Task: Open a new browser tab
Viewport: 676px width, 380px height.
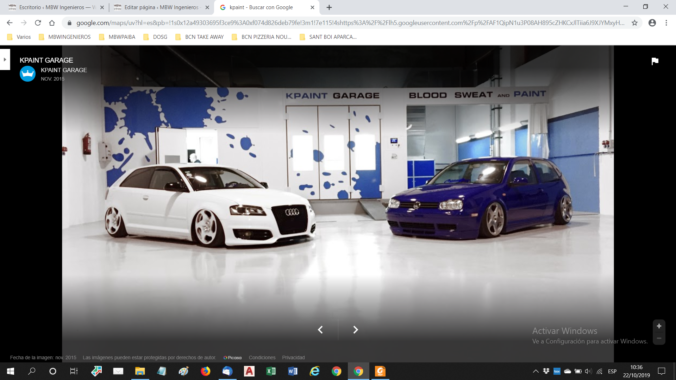Action: coord(329,7)
